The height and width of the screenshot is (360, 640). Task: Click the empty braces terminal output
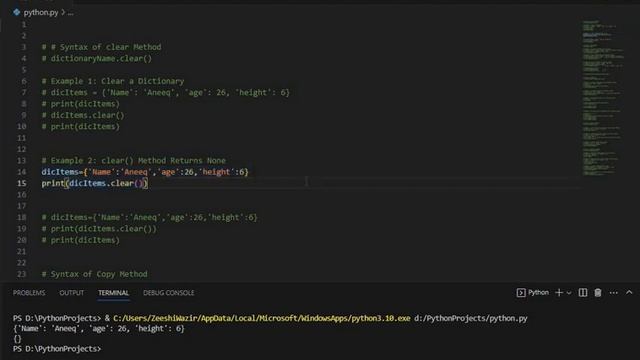point(17,338)
